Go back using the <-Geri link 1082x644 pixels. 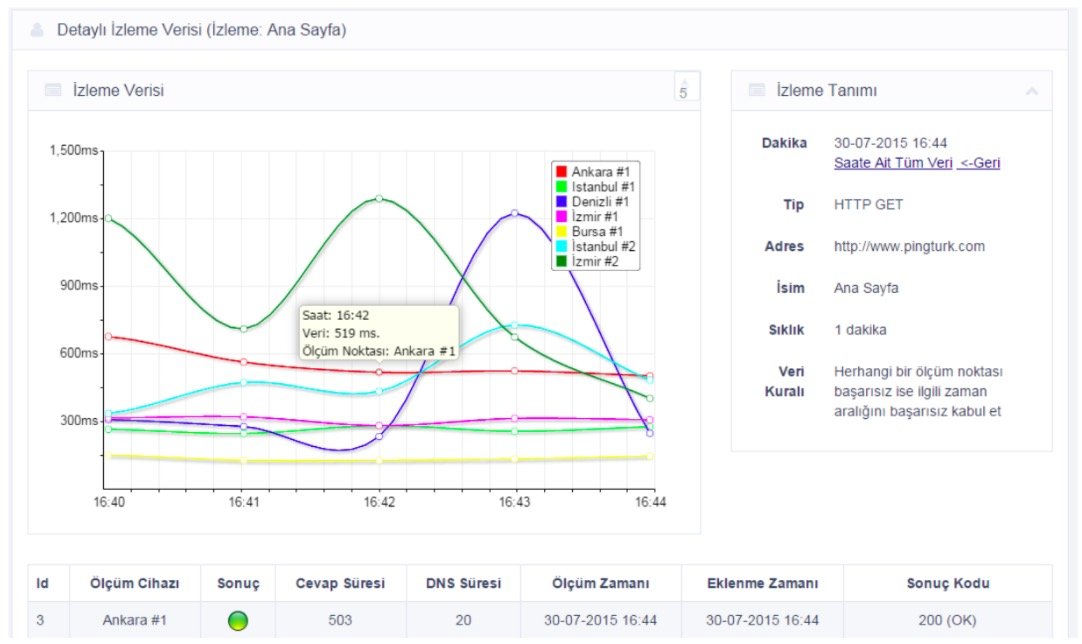979,163
